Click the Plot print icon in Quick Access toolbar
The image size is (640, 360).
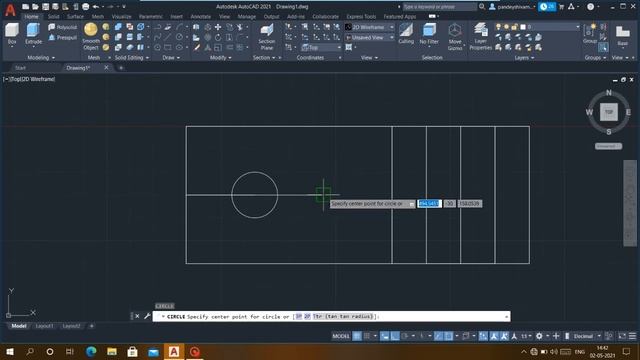pyautogui.click(x=85, y=7)
